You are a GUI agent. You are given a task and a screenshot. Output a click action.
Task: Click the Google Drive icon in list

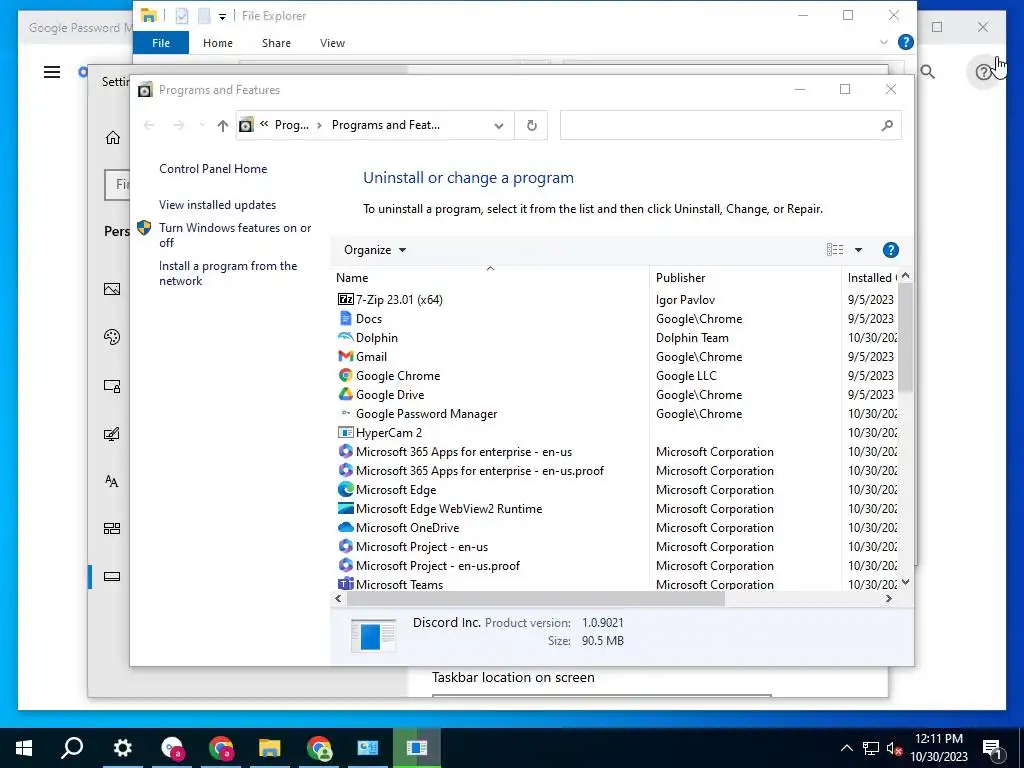[345, 394]
